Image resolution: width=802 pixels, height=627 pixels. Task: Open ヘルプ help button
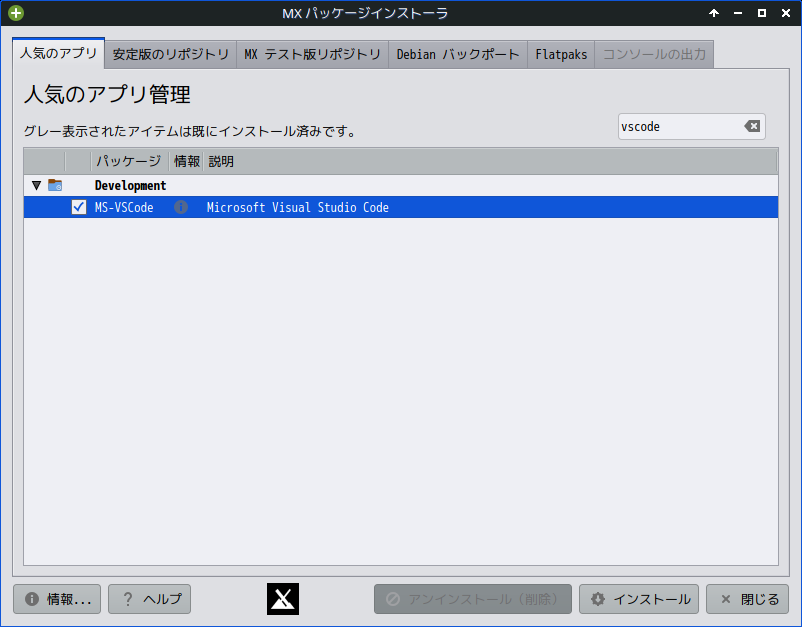[x=149, y=599]
